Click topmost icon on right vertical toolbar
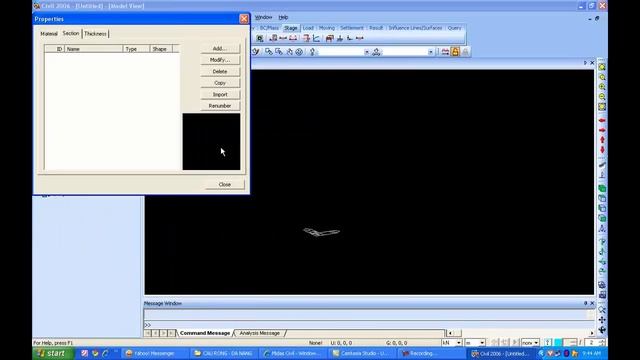The height and width of the screenshot is (360, 640). [x=602, y=67]
